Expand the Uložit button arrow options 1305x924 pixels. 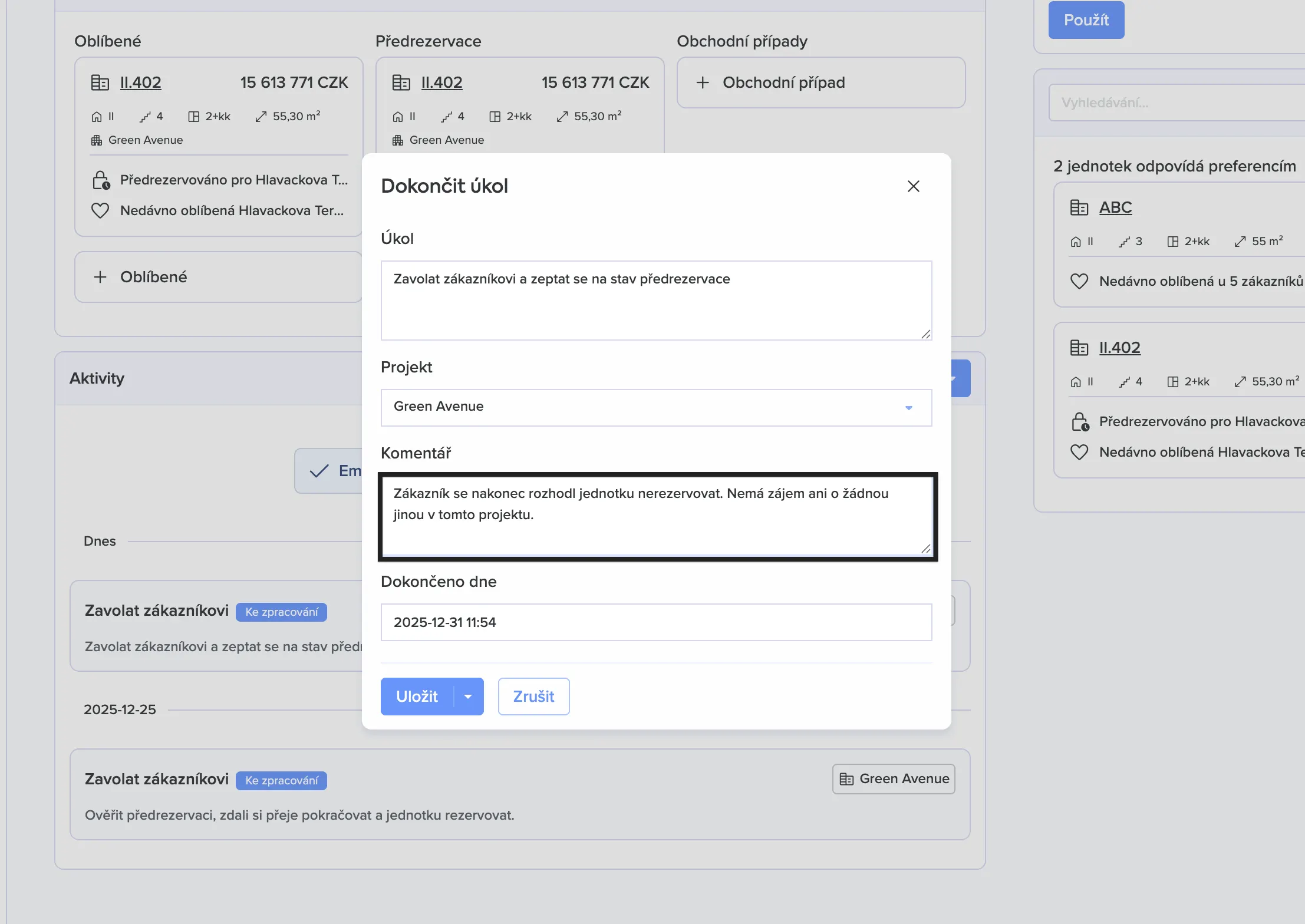coord(468,697)
